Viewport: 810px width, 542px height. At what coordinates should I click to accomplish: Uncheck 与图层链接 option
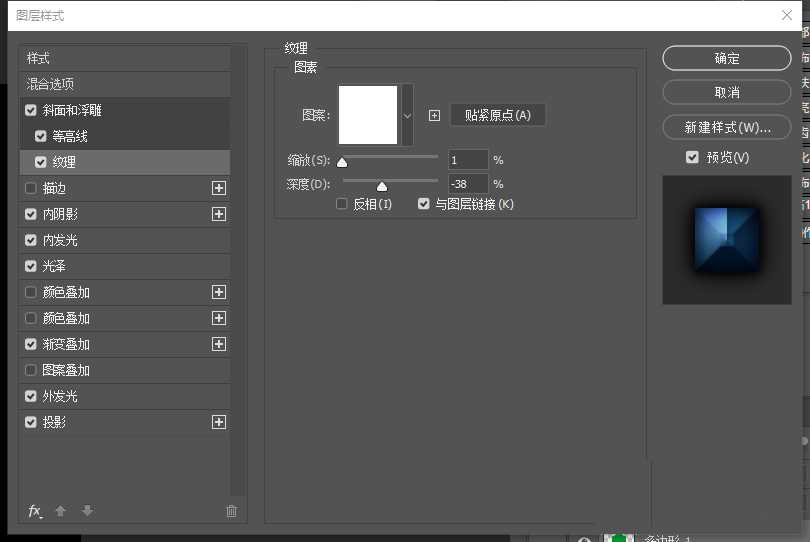[424, 204]
